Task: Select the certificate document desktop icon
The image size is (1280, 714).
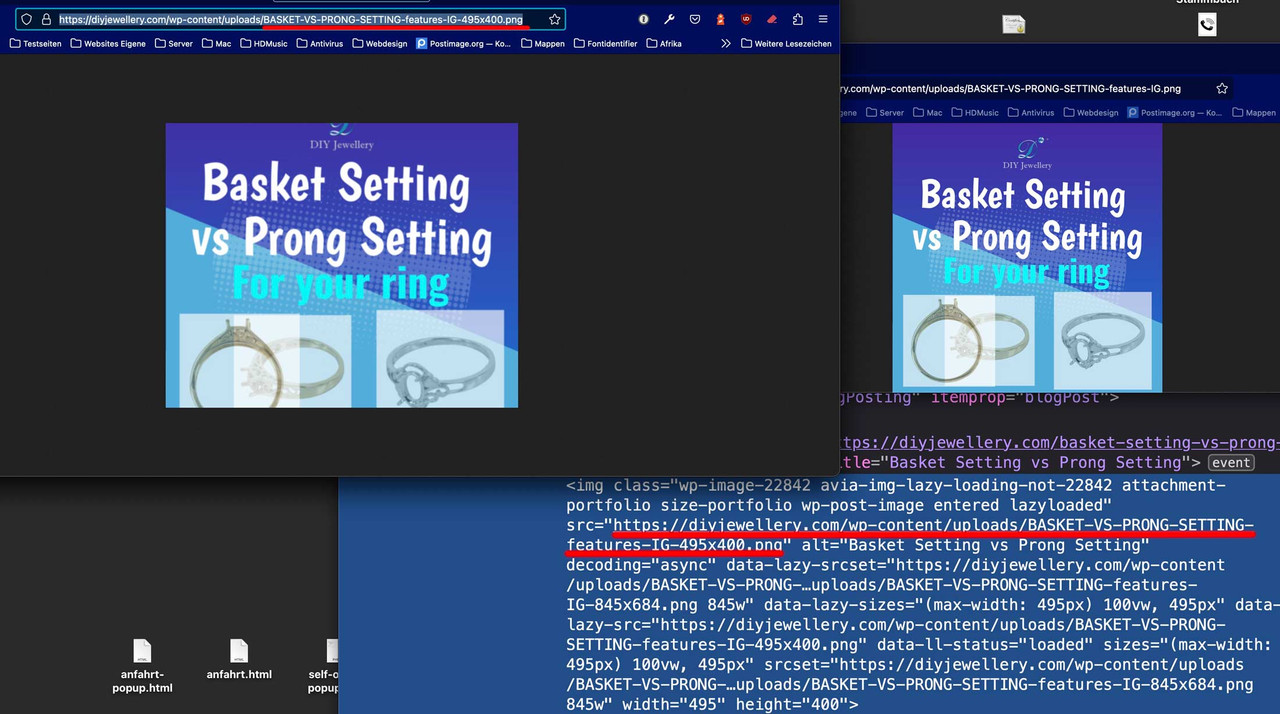Action: click(x=1014, y=25)
